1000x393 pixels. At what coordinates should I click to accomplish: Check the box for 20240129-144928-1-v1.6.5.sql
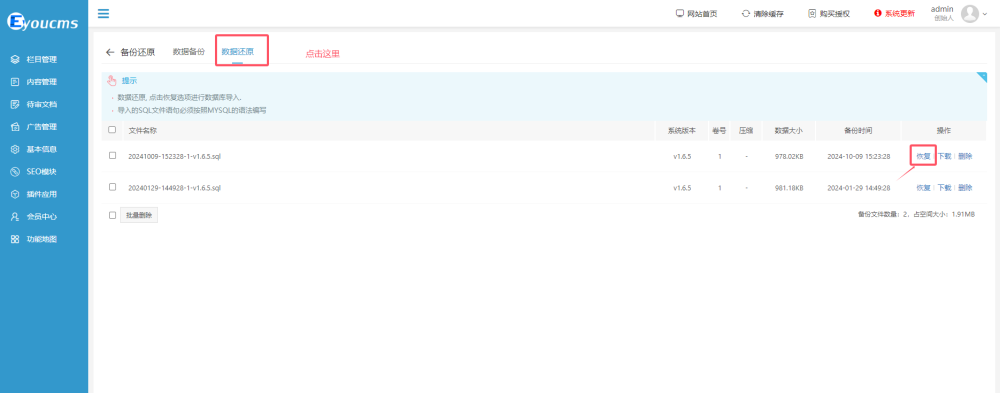(112, 187)
